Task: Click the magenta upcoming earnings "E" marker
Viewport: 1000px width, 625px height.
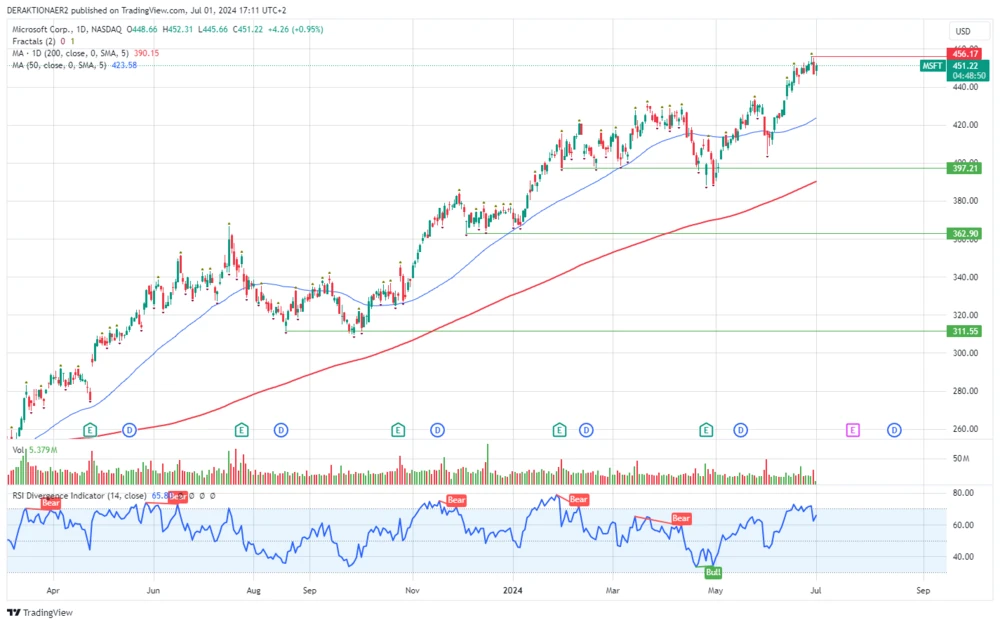Action: tap(854, 429)
